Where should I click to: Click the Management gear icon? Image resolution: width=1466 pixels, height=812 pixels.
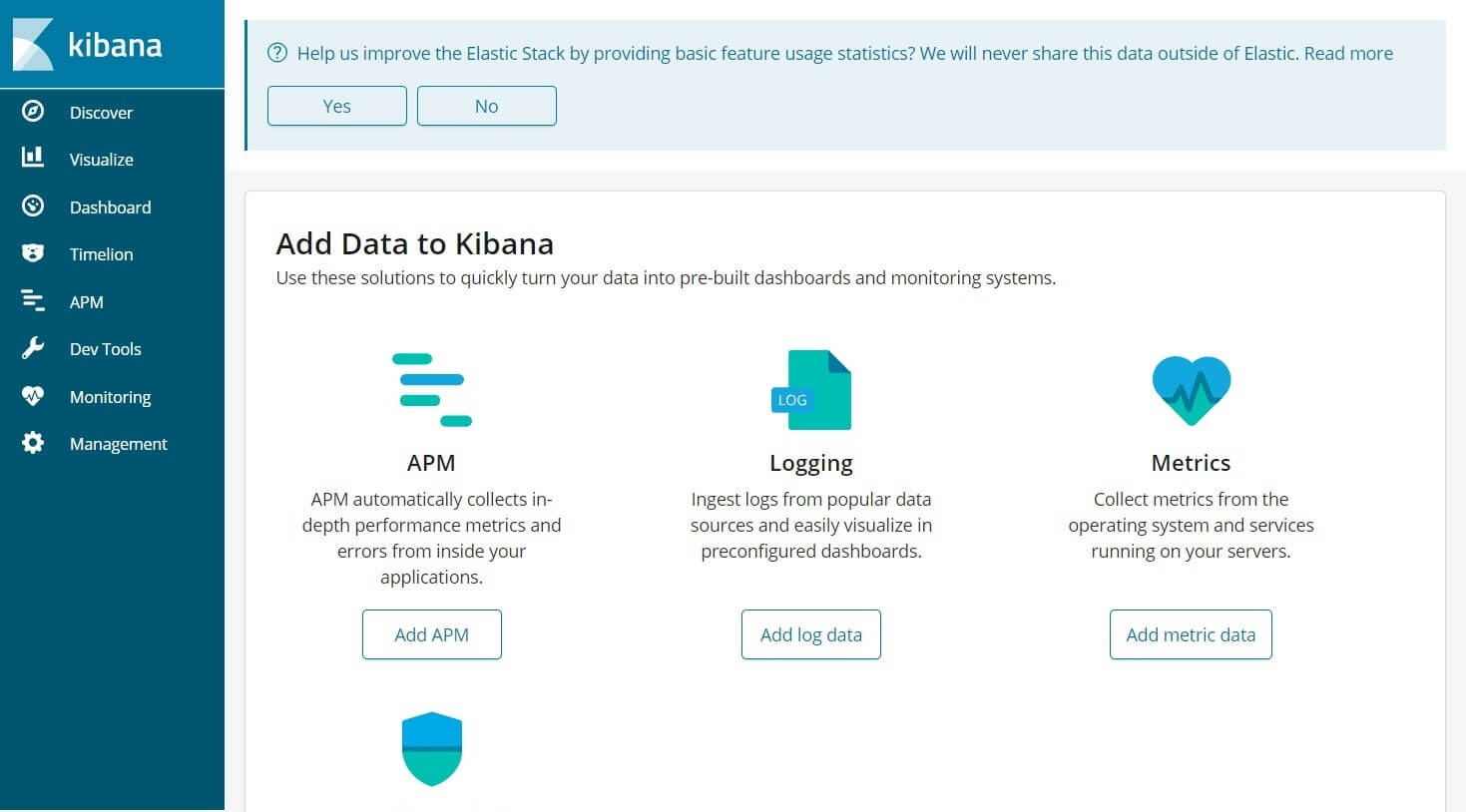coord(33,443)
